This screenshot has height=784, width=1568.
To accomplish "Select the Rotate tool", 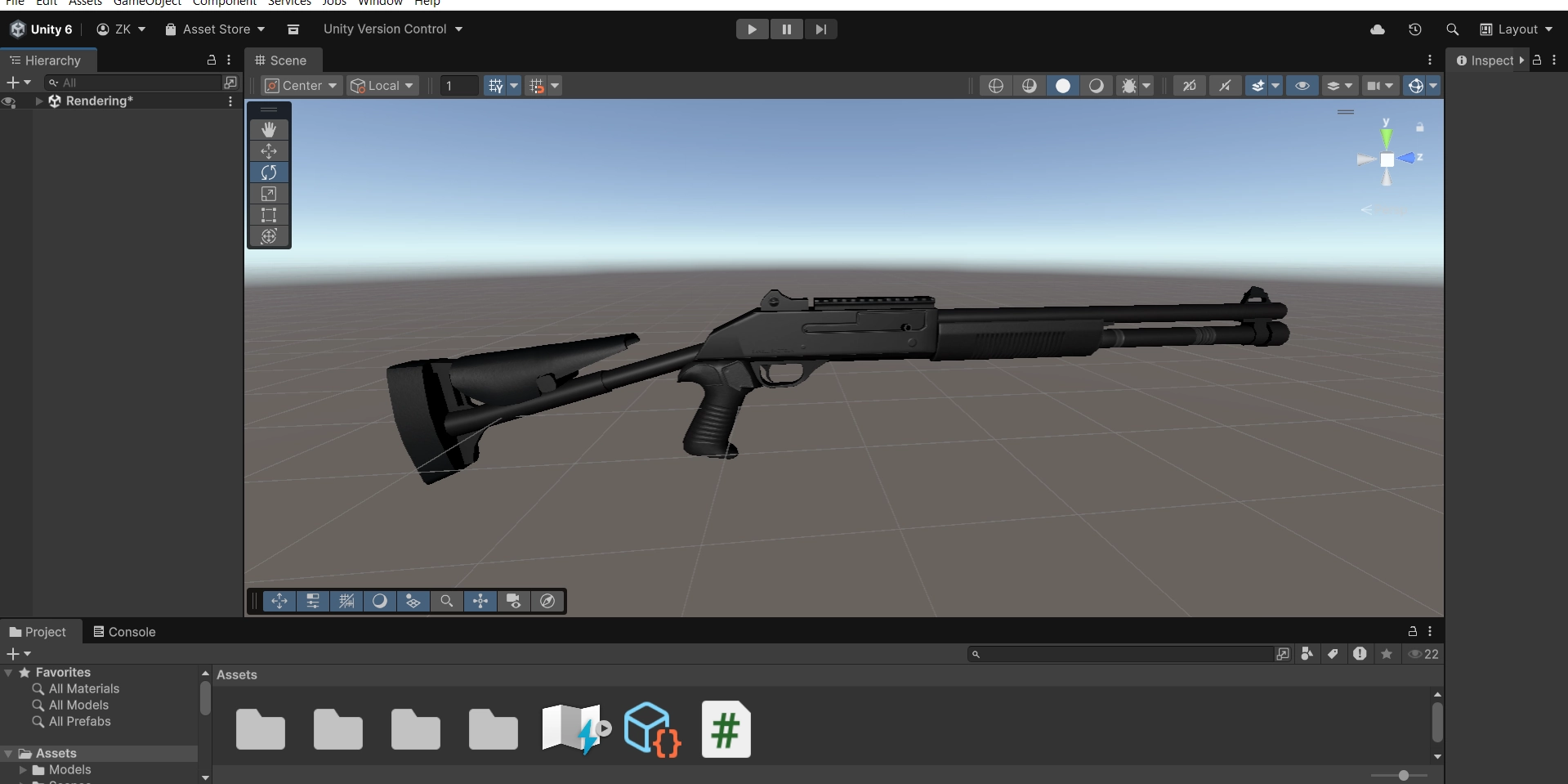I will tap(269, 172).
